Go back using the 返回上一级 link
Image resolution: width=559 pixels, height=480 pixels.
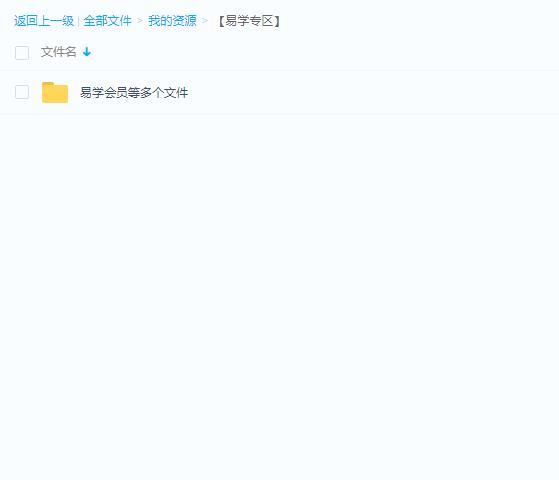point(44,21)
